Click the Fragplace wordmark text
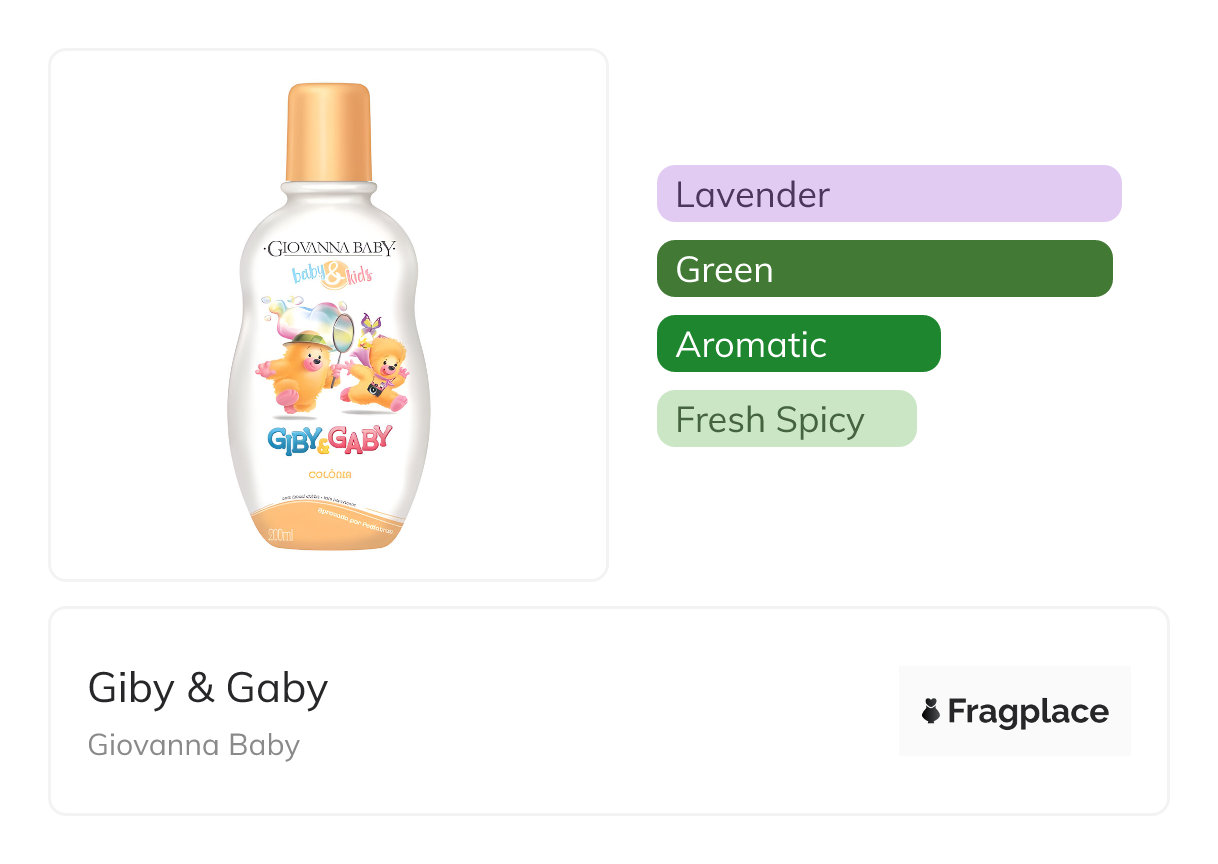 click(1028, 711)
